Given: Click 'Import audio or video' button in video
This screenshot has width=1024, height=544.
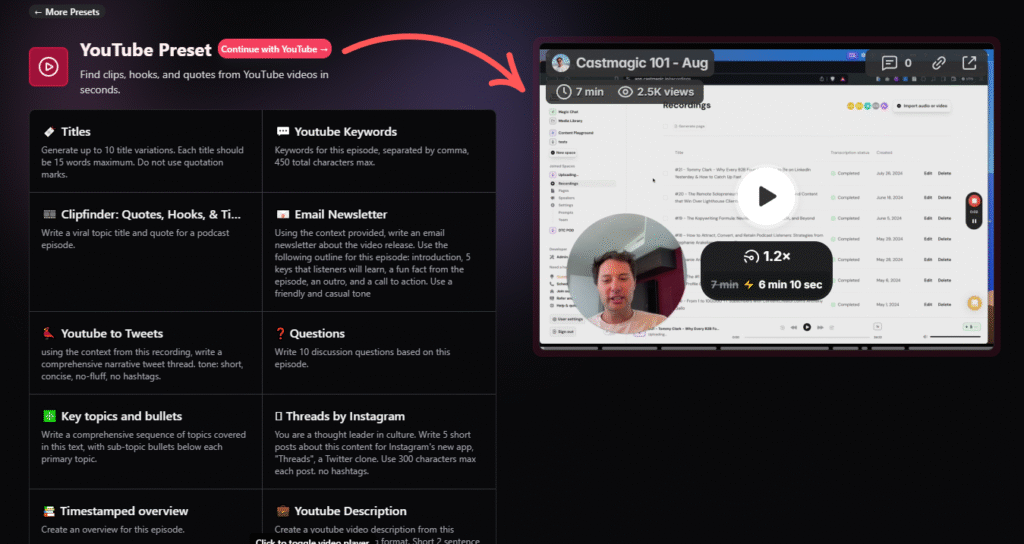Looking at the screenshot, I should pos(922,106).
